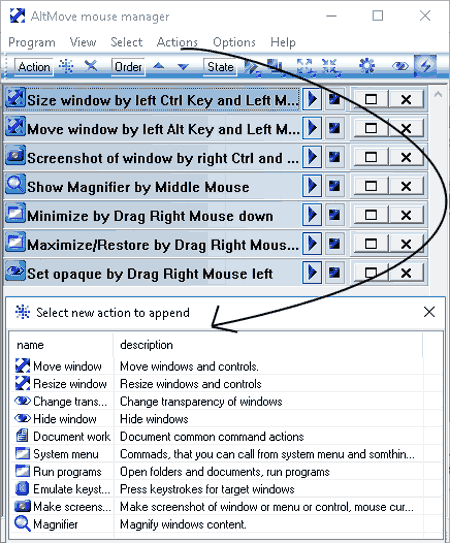Select 'Document work' in new action list
Viewport: 450px width, 543px height.
pos(72,436)
